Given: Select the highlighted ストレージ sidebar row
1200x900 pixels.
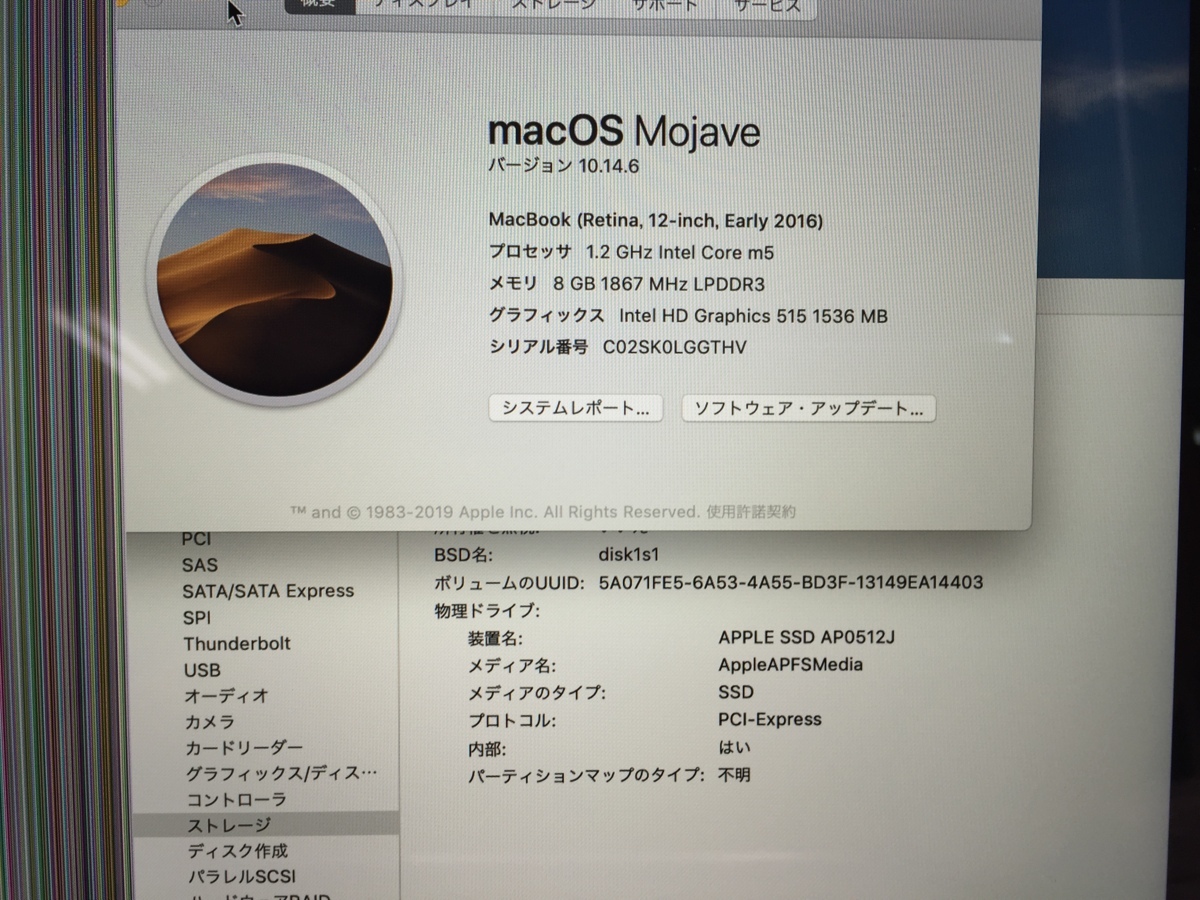Looking at the screenshot, I should (266, 825).
